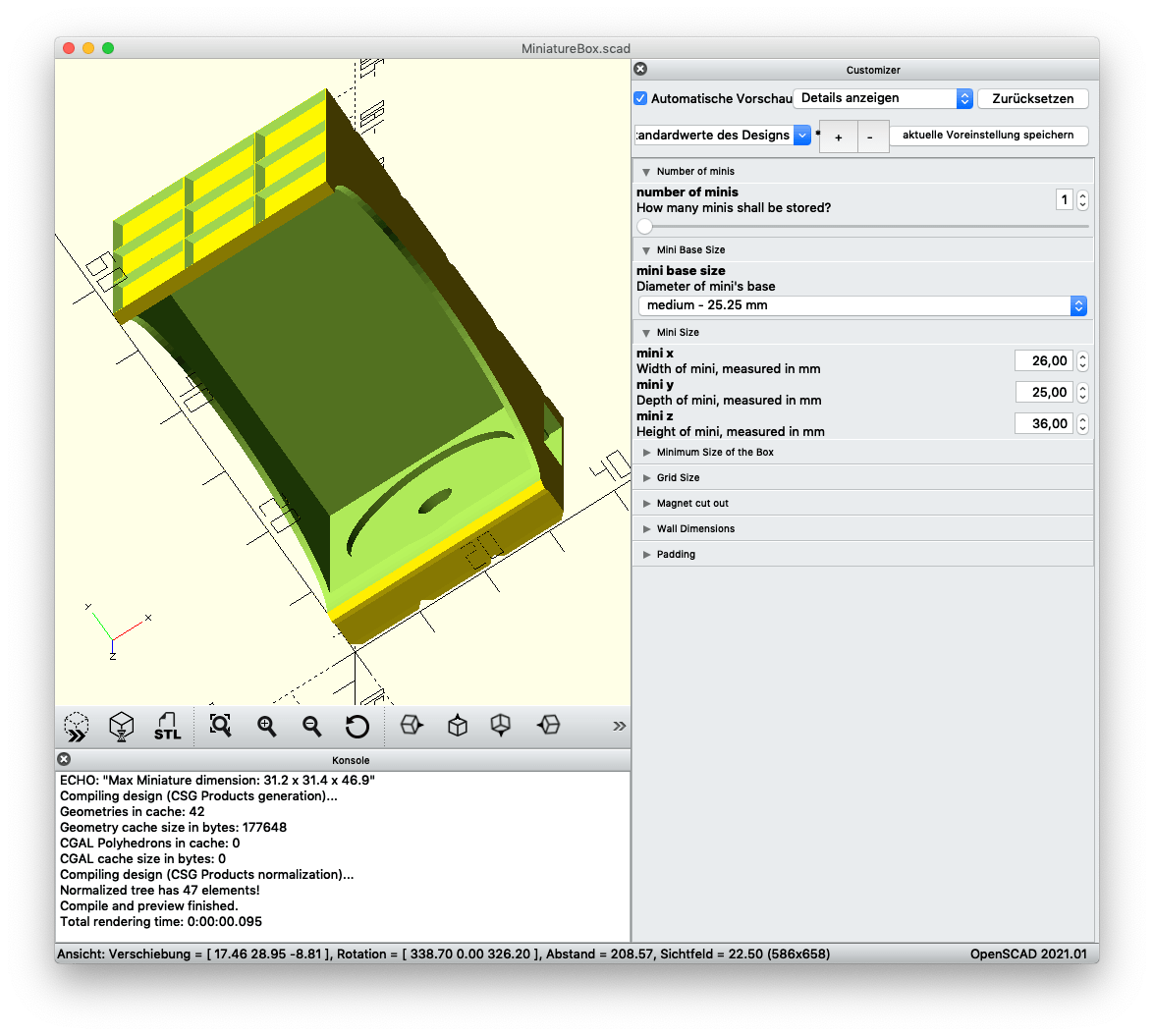Viewport: 1154px width, 1036px height.
Task: Click the MiniatureBox.scad window title
Action: tap(576, 48)
